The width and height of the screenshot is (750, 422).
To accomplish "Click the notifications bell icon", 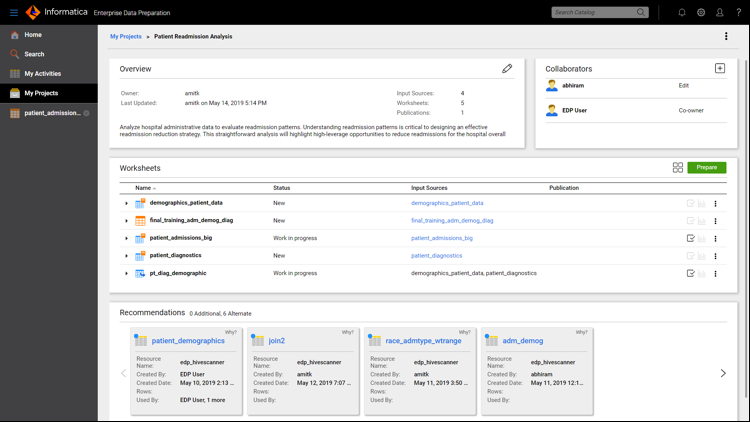I will 682,13.
